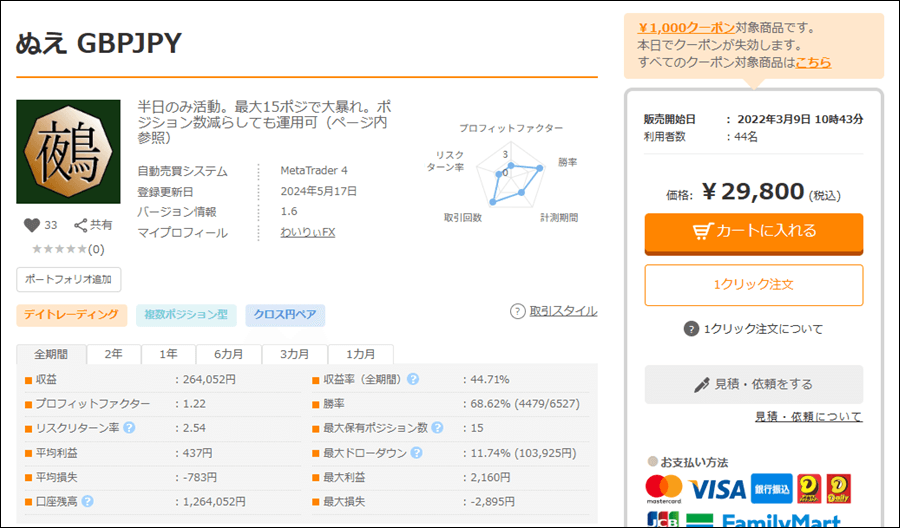Image resolution: width=900 pixels, height=528 pixels.
Task: Click help icon beside 最大保有ポジション数
Action: tap(436, 428)
